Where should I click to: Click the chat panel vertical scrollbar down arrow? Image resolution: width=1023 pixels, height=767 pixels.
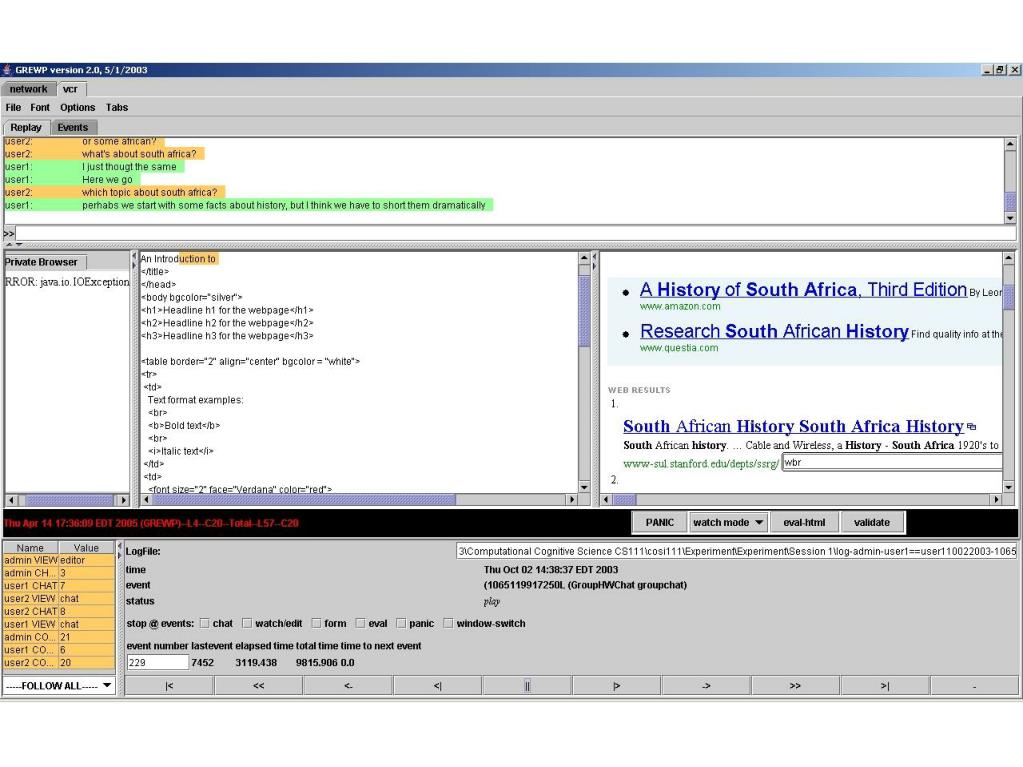pyautogui.click(x=1009, y=218)
